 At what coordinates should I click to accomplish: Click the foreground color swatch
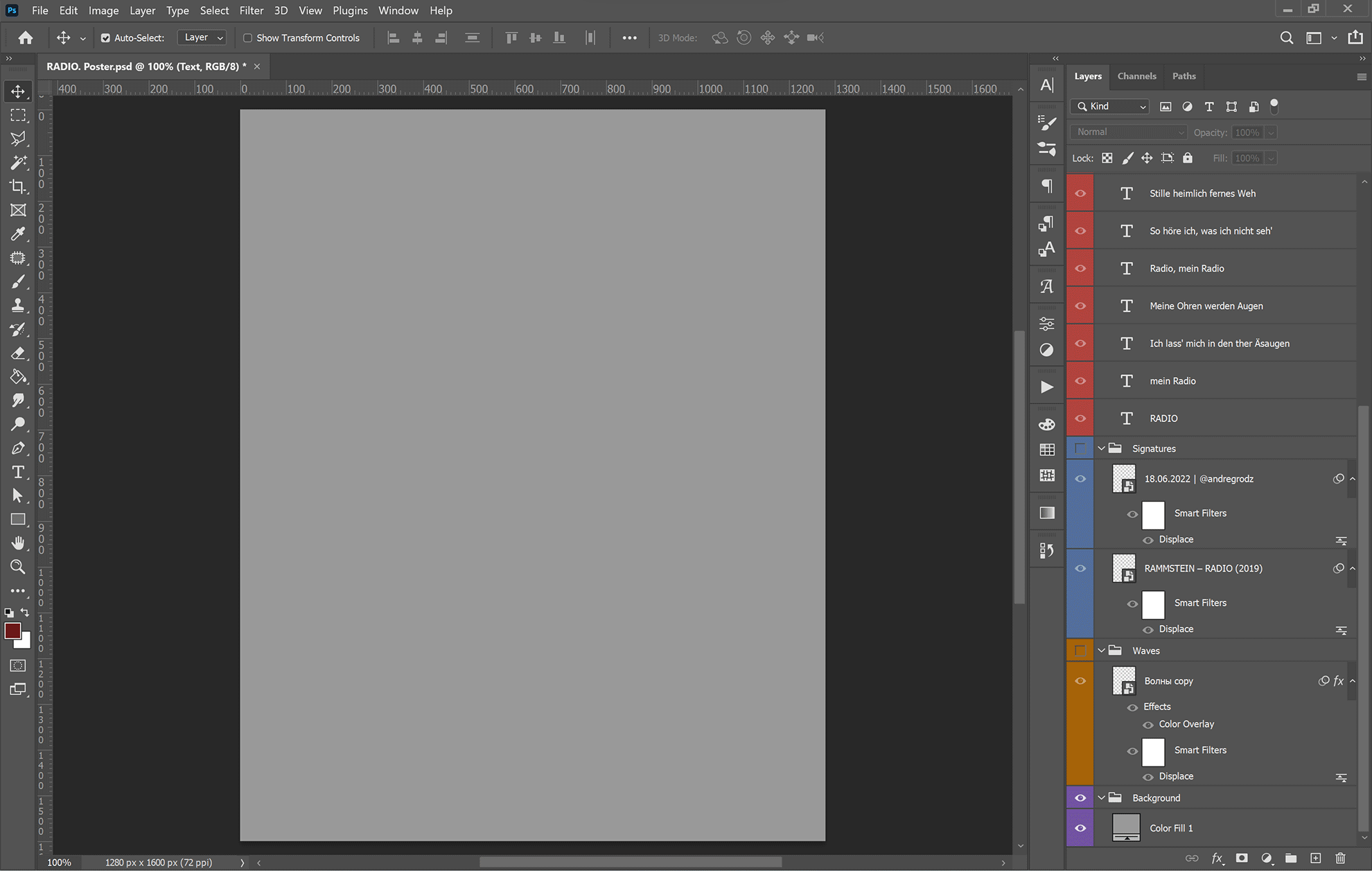tap(12, 631)
